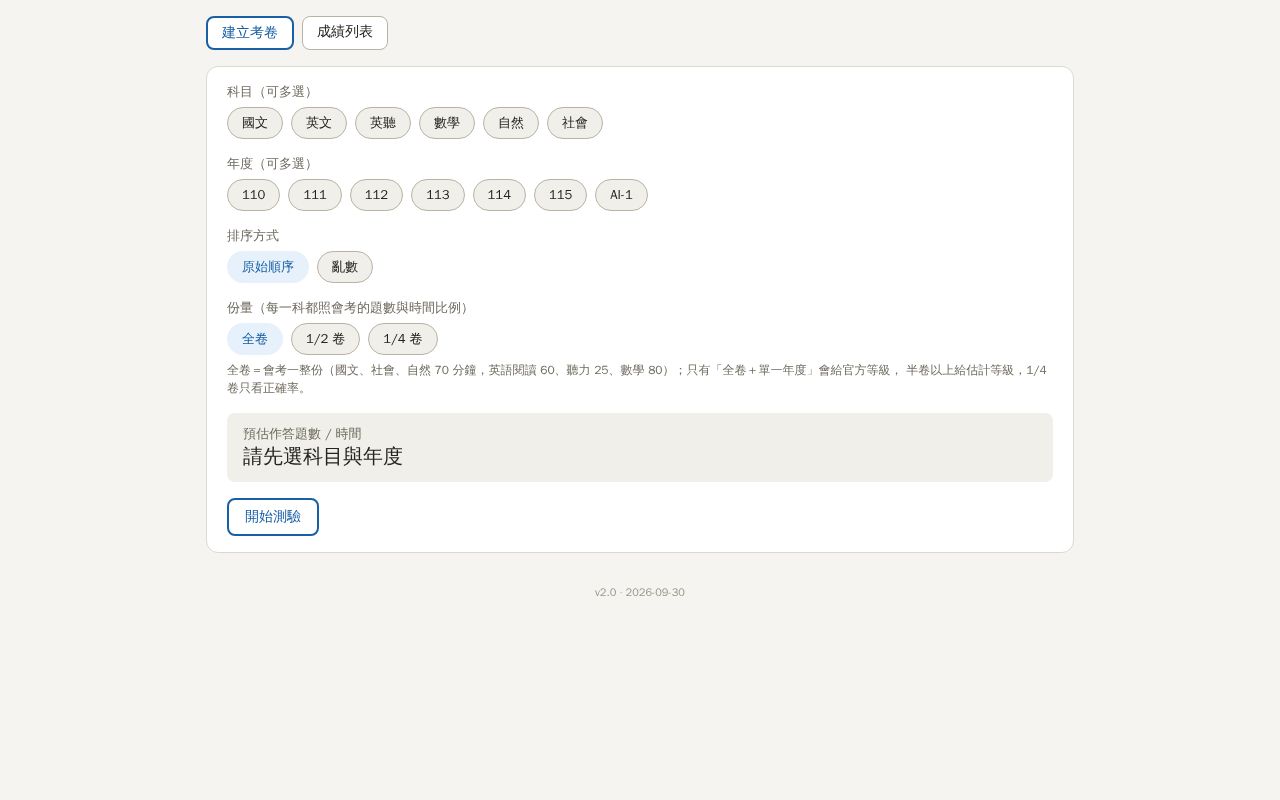Click the 科目（可多選） label
Screen dimensions: 1280x800
(x=272, y=92)
